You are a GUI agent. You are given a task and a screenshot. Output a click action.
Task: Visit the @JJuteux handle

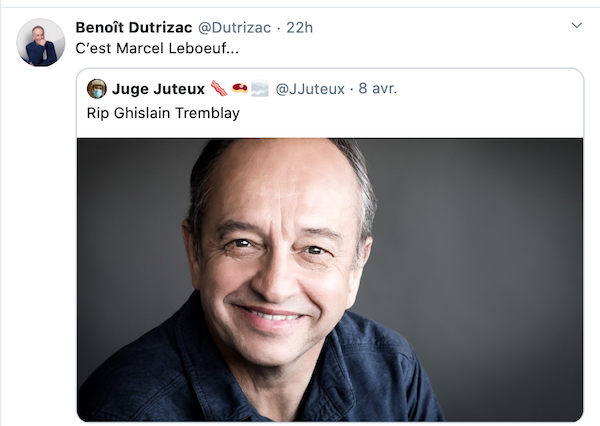[x=310, y=89]
